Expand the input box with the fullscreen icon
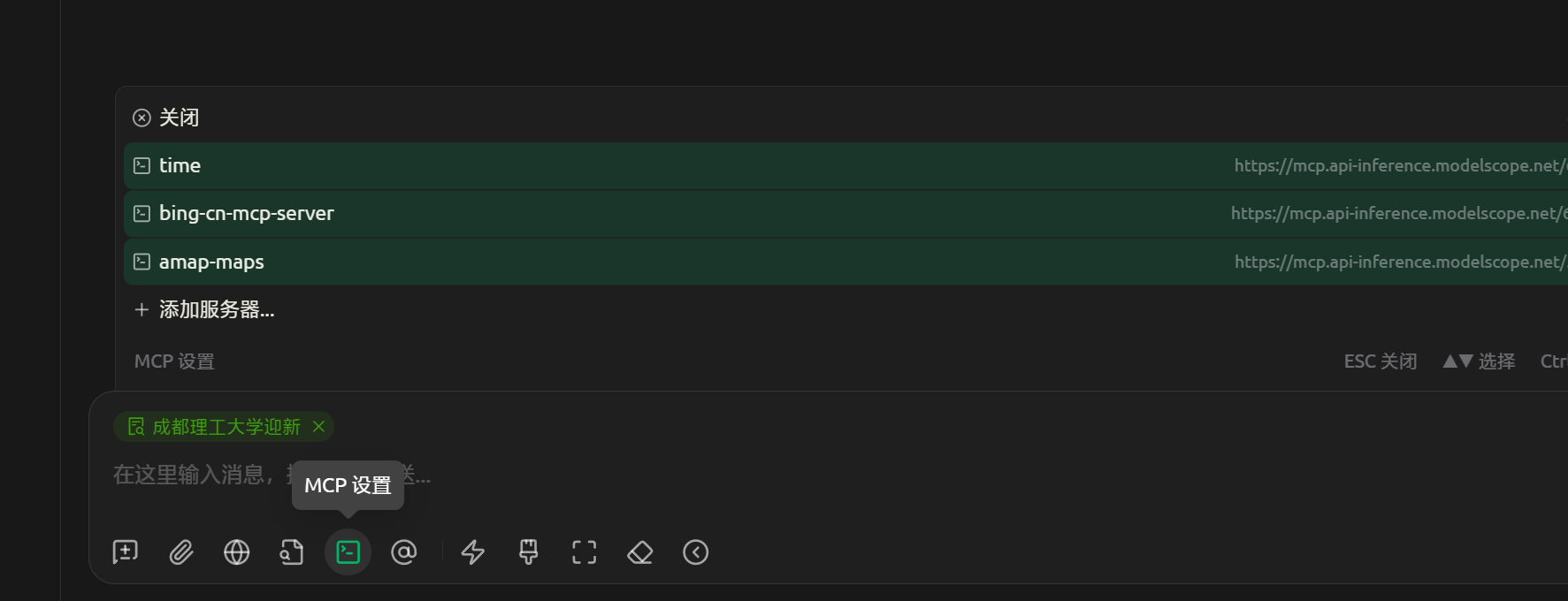This screenshot has height=601, width=1568. (x=585, y=552)
